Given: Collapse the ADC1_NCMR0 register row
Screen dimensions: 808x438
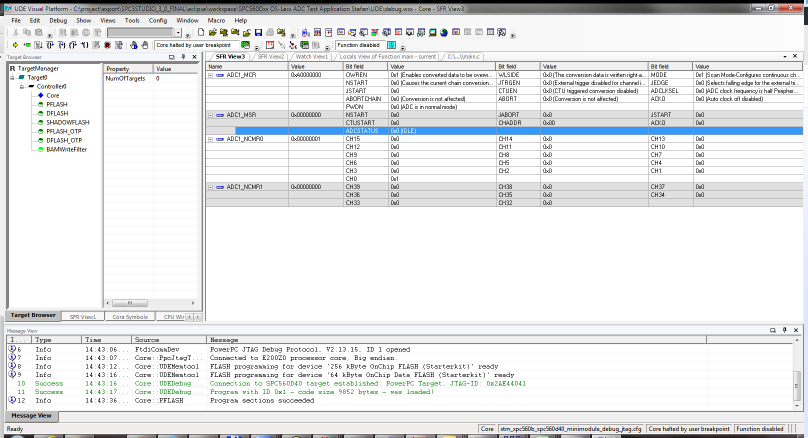Looking at the screenshot, I should pyautogui.click(x=210, y=139).
